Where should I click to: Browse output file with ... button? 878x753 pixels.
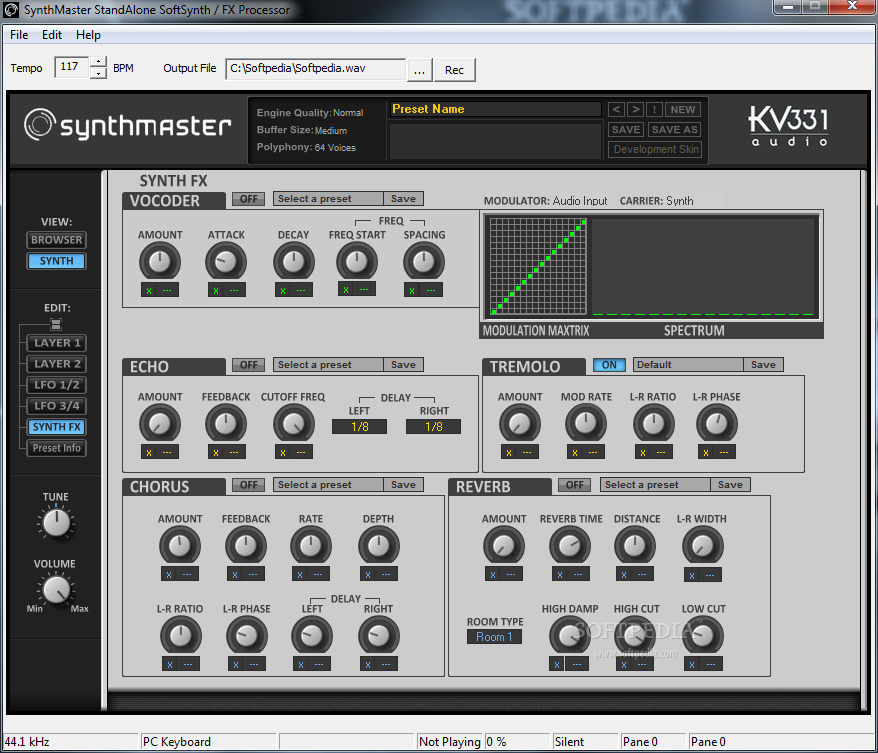419,70
